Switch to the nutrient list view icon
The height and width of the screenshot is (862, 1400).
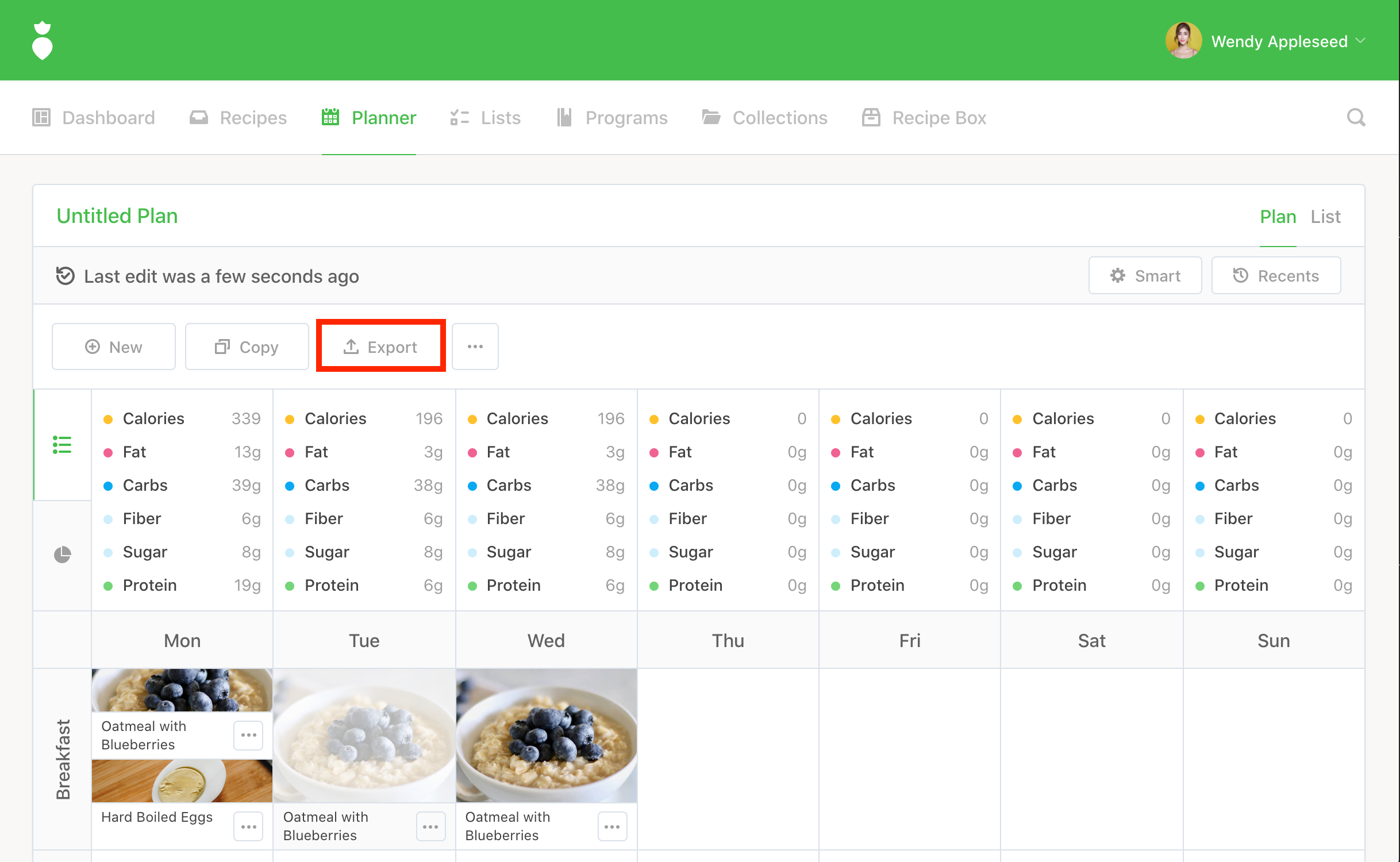click(x=62, y=445)
